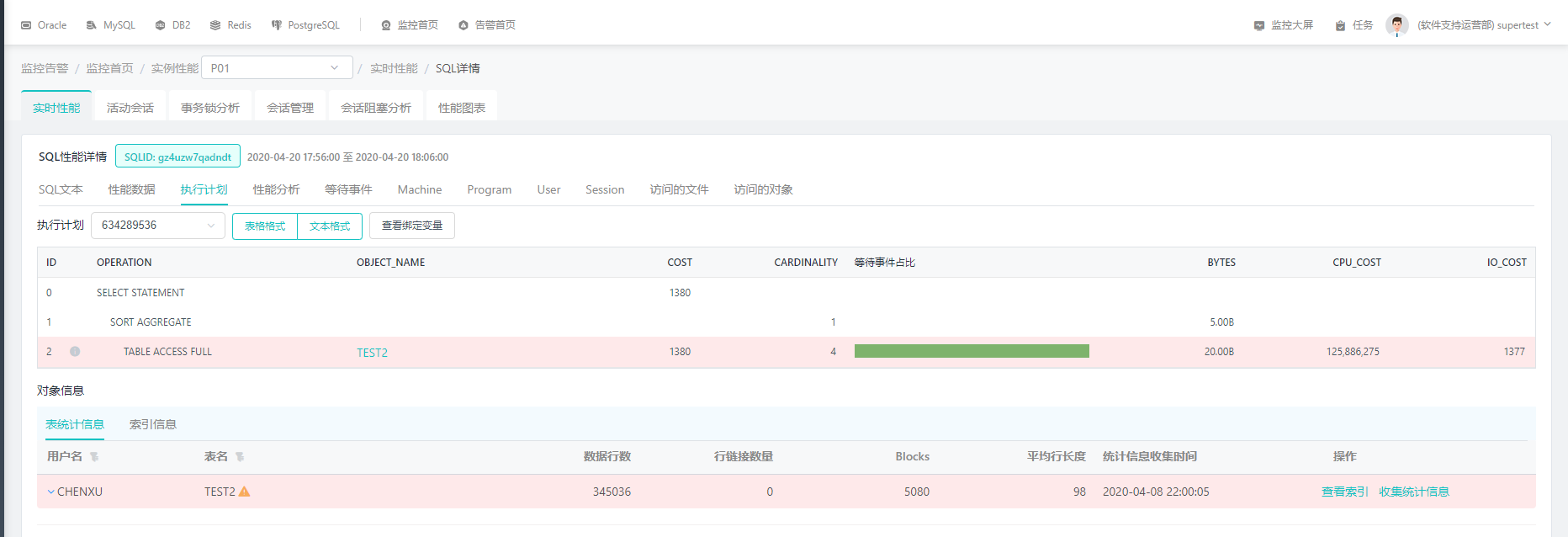This screenshot has height=537, width=1568.
Task: Click the CPU_COST value 125,886,275
Action: click(x=1353, y=352)
